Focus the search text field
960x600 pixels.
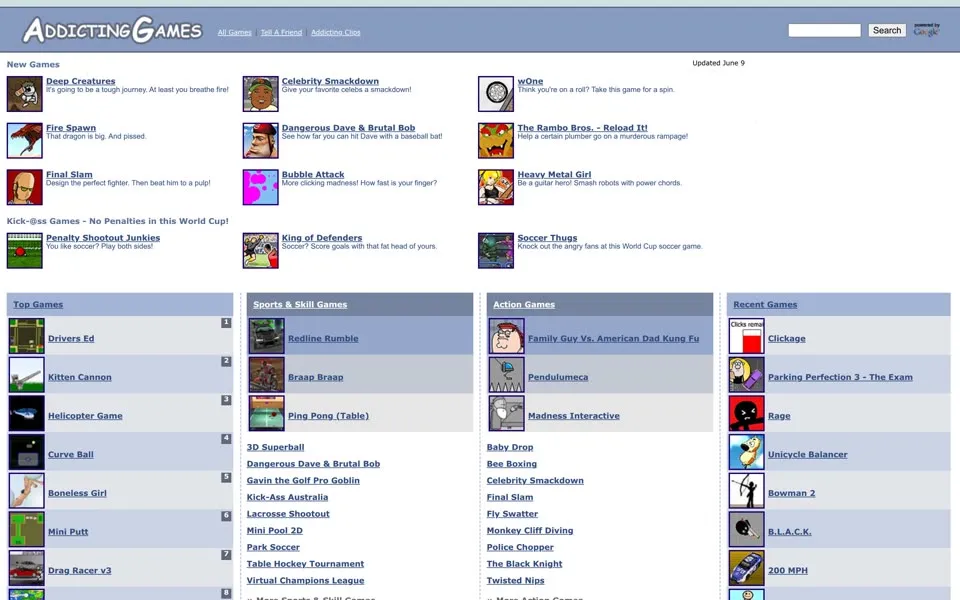click(824, 30)
